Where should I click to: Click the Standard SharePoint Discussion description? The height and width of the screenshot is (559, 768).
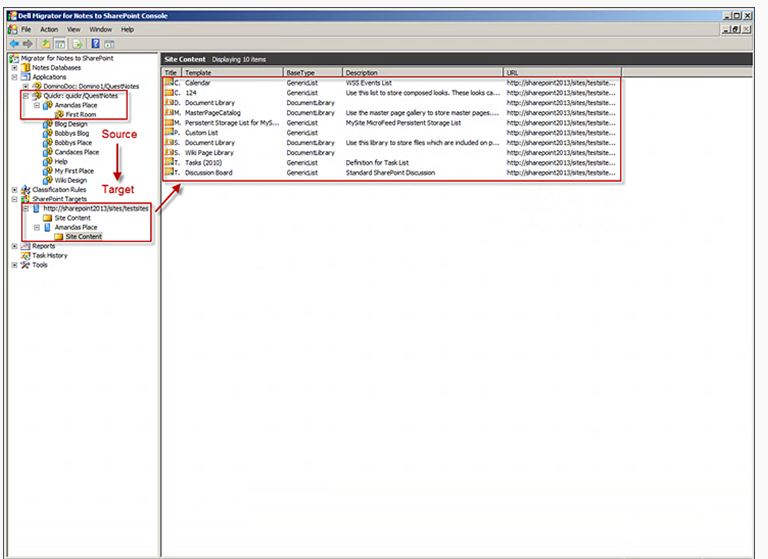pyautogui.click(x=390, y=172)
